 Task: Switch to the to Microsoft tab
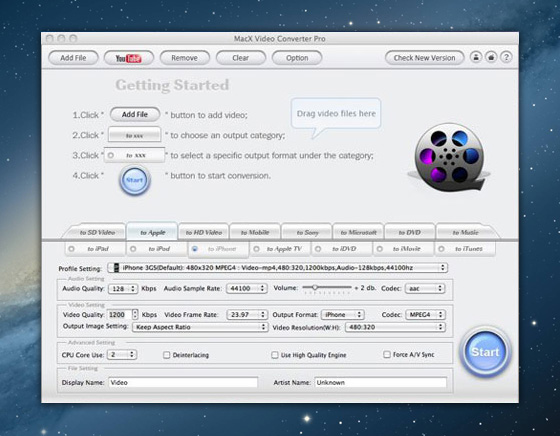pyautogui.click(x=358, y=232)
